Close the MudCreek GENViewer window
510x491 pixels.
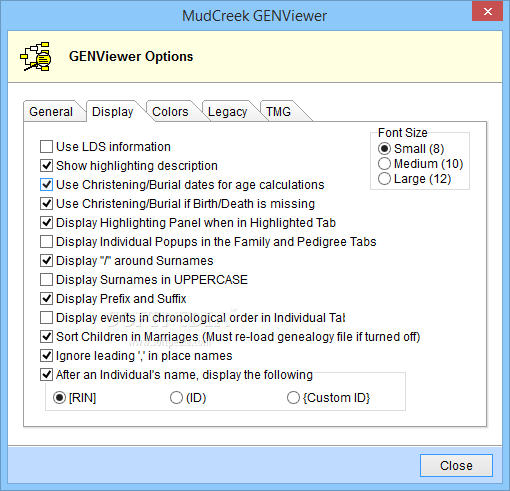[x=487, y=11]
